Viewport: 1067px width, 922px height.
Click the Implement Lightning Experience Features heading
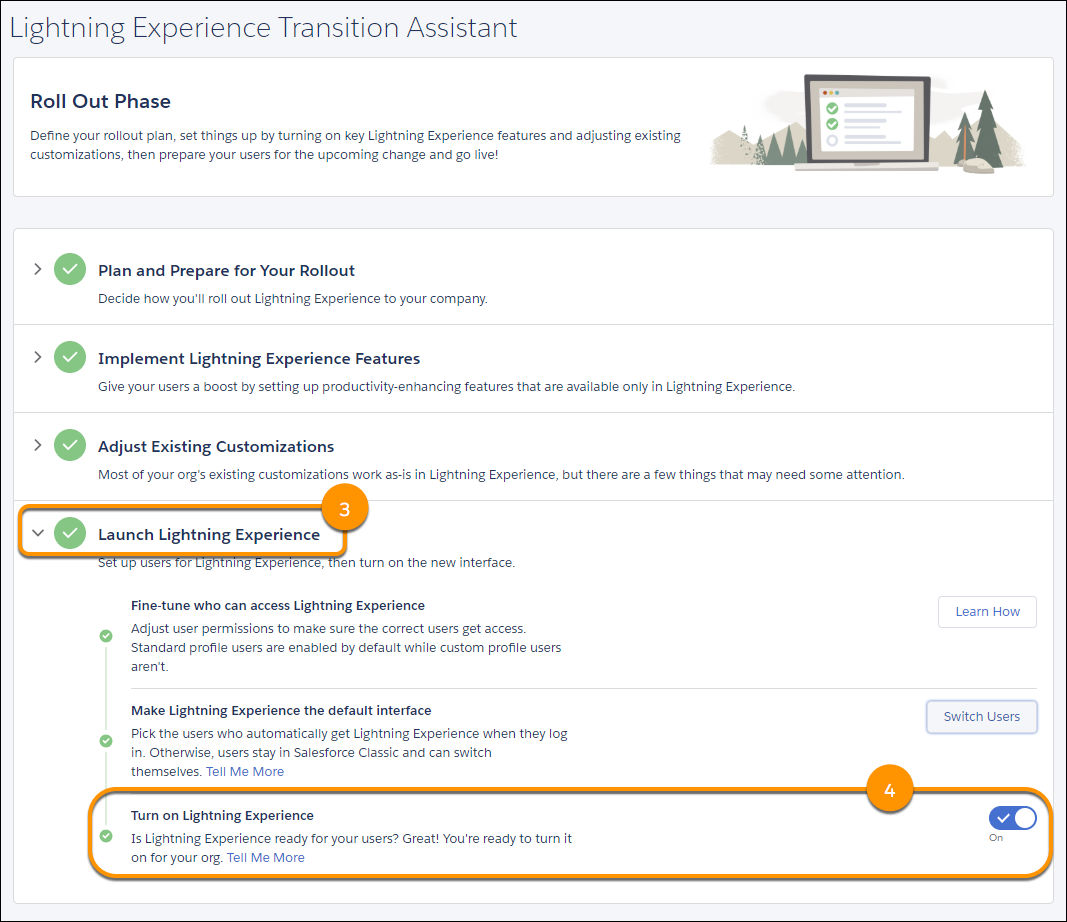[259, 359]
